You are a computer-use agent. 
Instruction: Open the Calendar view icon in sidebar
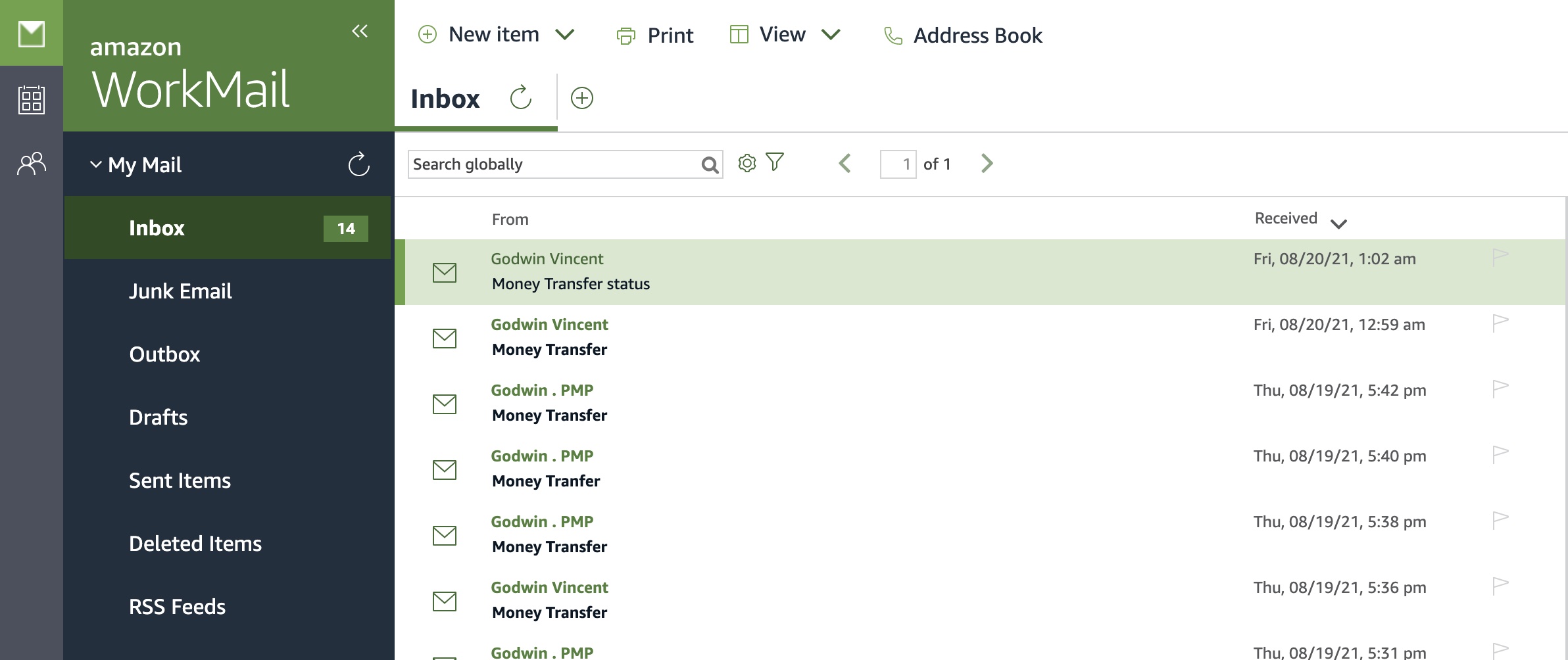pos(32,99)
